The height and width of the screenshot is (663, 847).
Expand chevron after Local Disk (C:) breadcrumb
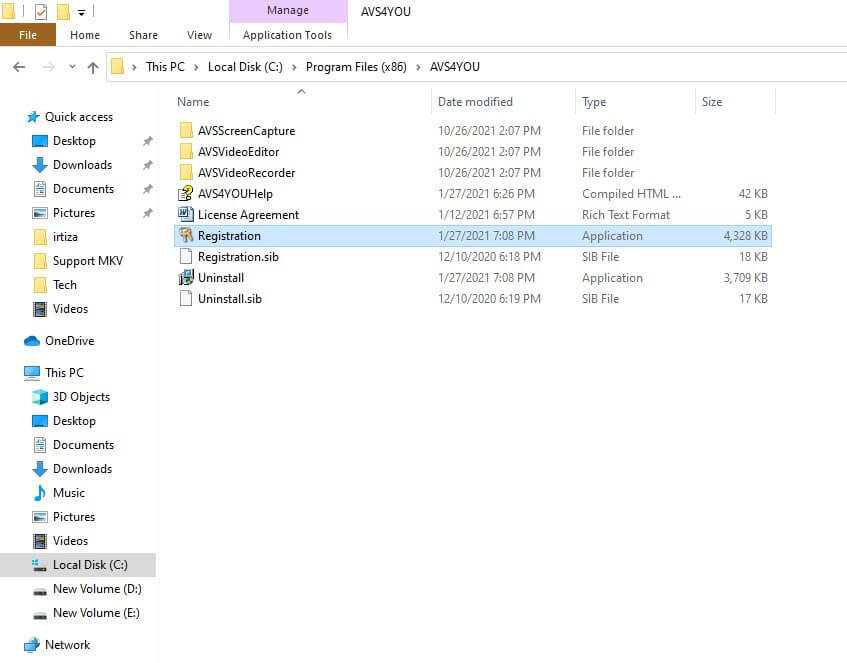click(294, 68)
